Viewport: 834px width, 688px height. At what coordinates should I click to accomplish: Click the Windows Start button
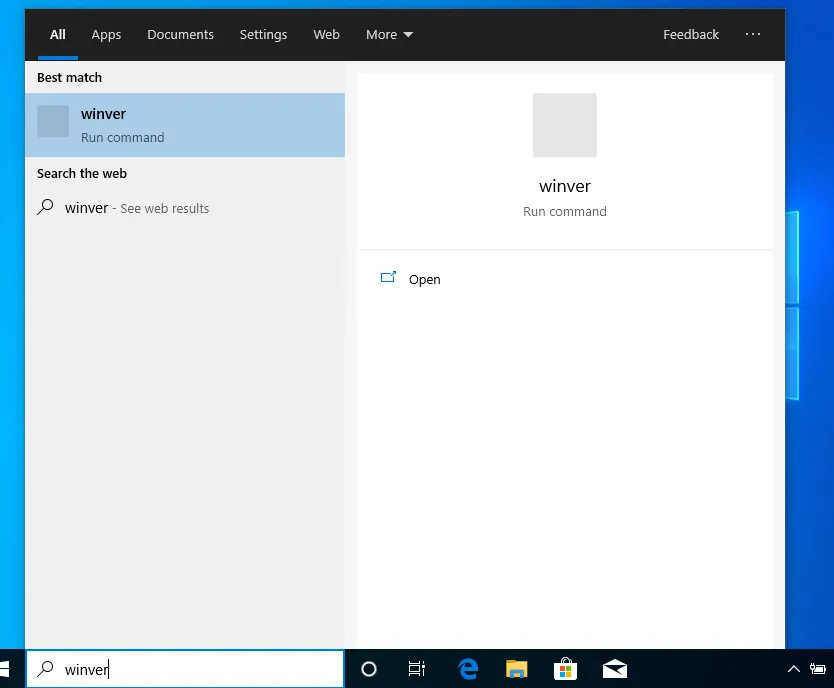[x=4, y=669]
